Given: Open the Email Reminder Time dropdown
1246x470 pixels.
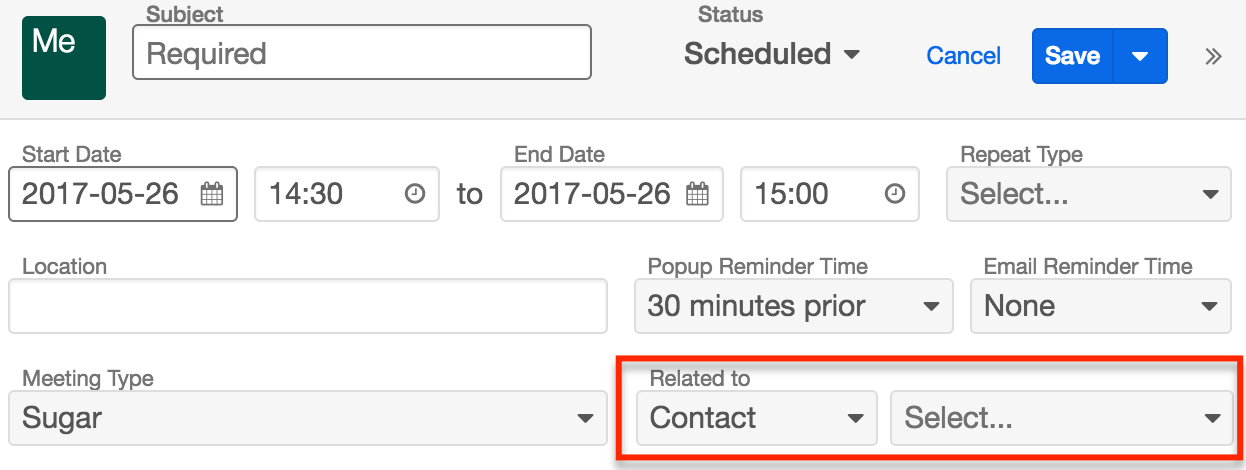Looking at the screenshot, I should point(1100,306).
